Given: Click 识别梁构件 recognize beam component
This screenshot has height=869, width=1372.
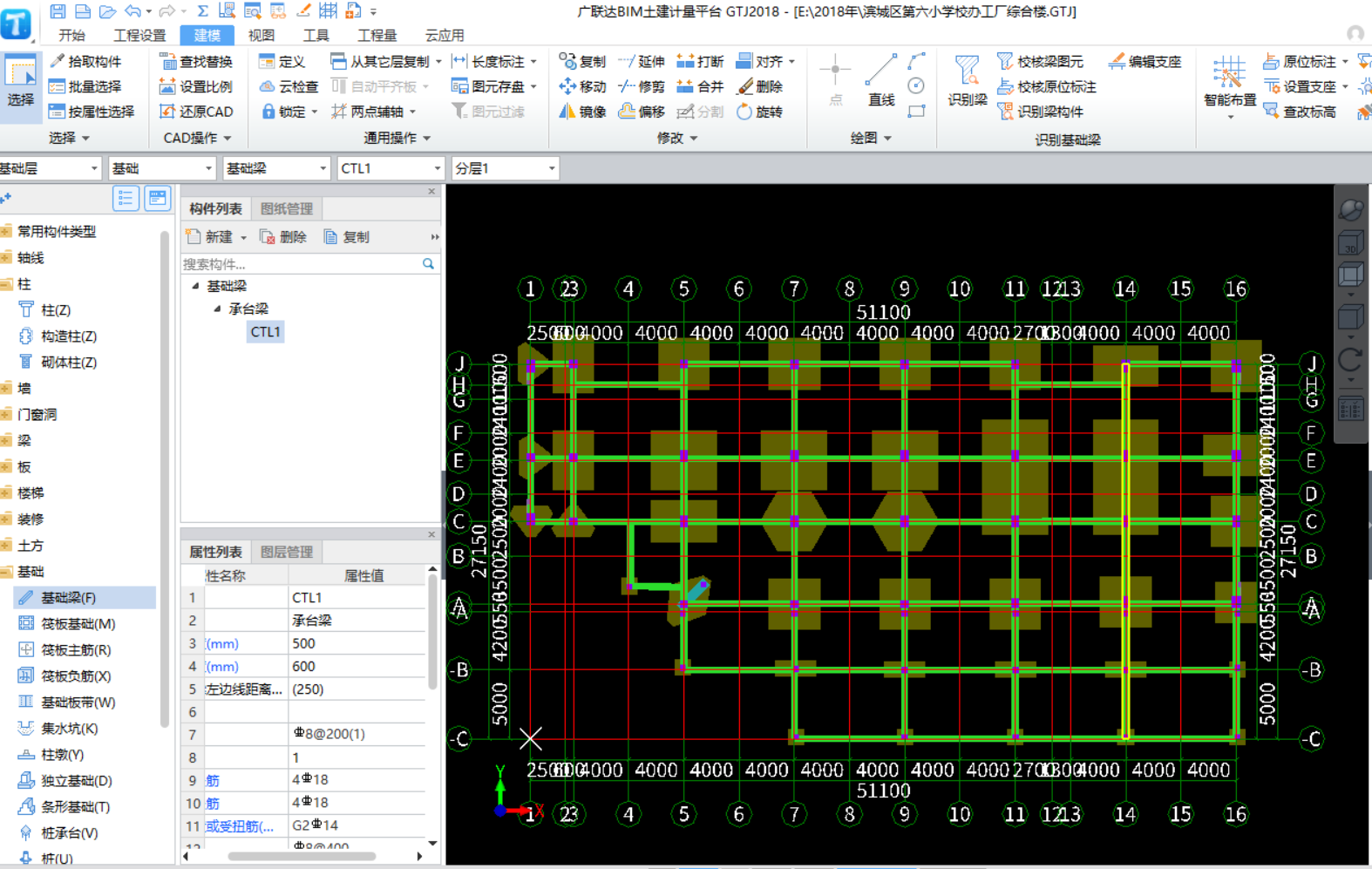Looking at the screenshot, I should [1041, 112].
